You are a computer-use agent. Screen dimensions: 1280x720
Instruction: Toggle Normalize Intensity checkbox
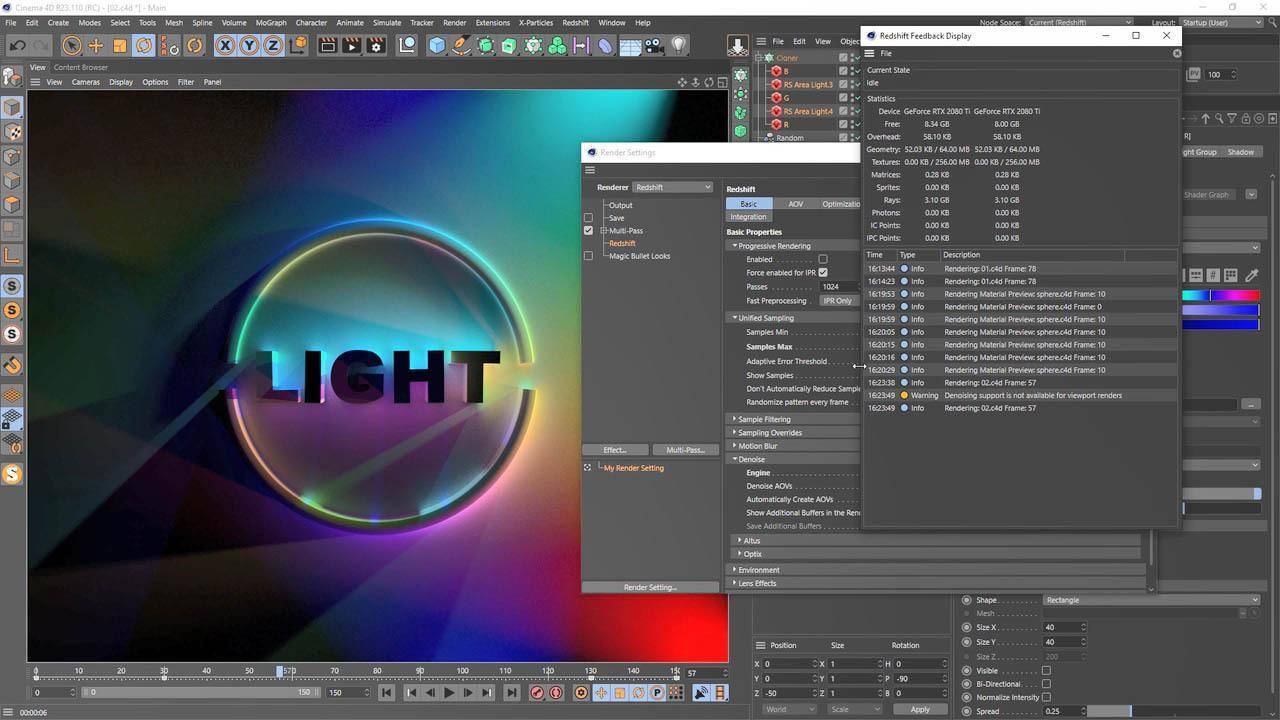[x=1046, y=697]
